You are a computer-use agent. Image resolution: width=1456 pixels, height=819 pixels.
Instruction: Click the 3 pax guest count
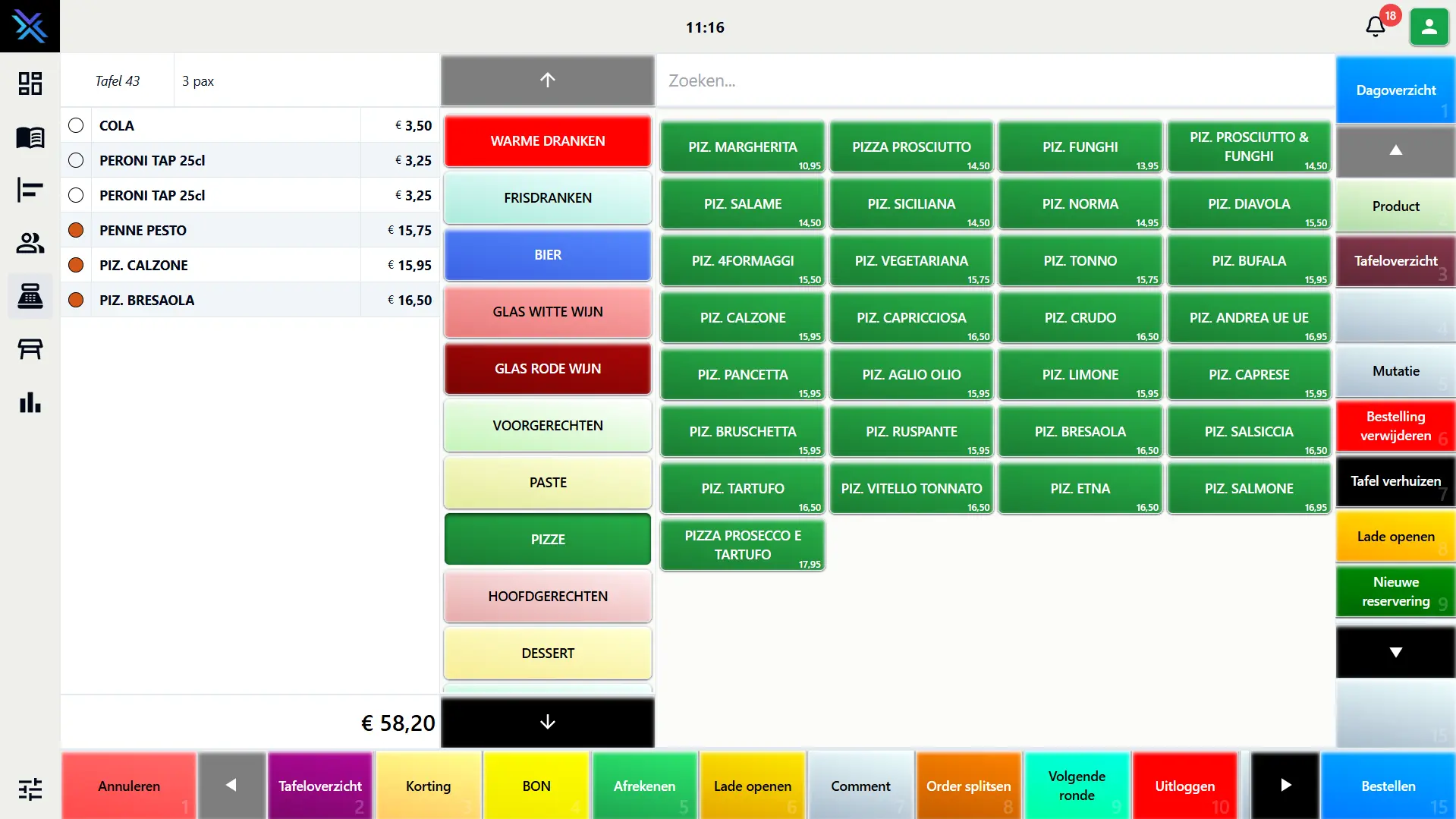point(198,81)
